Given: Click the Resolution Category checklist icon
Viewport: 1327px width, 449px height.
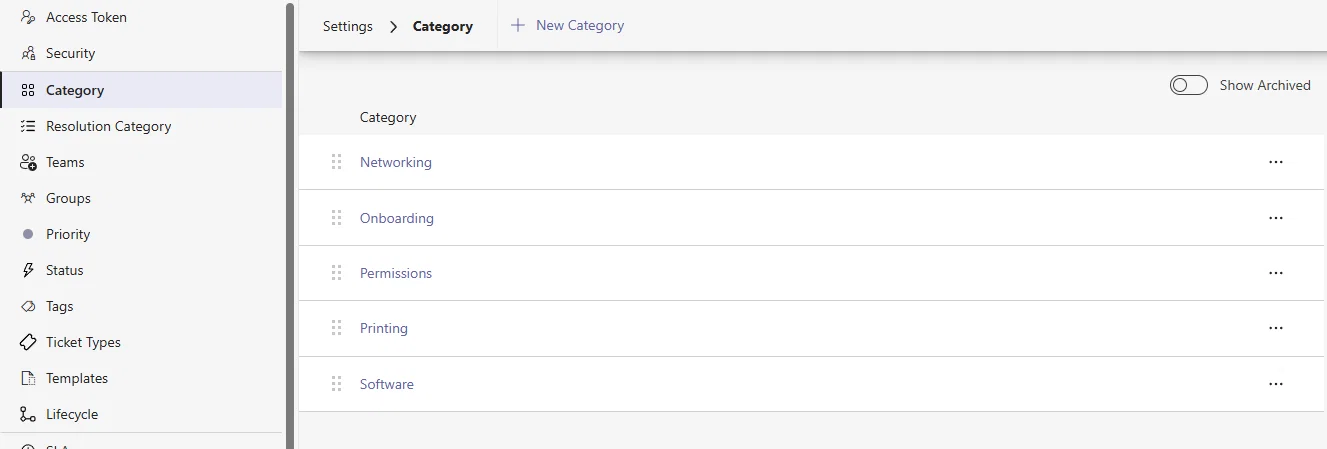Looking at the screenshot, I should coord(28,126).
